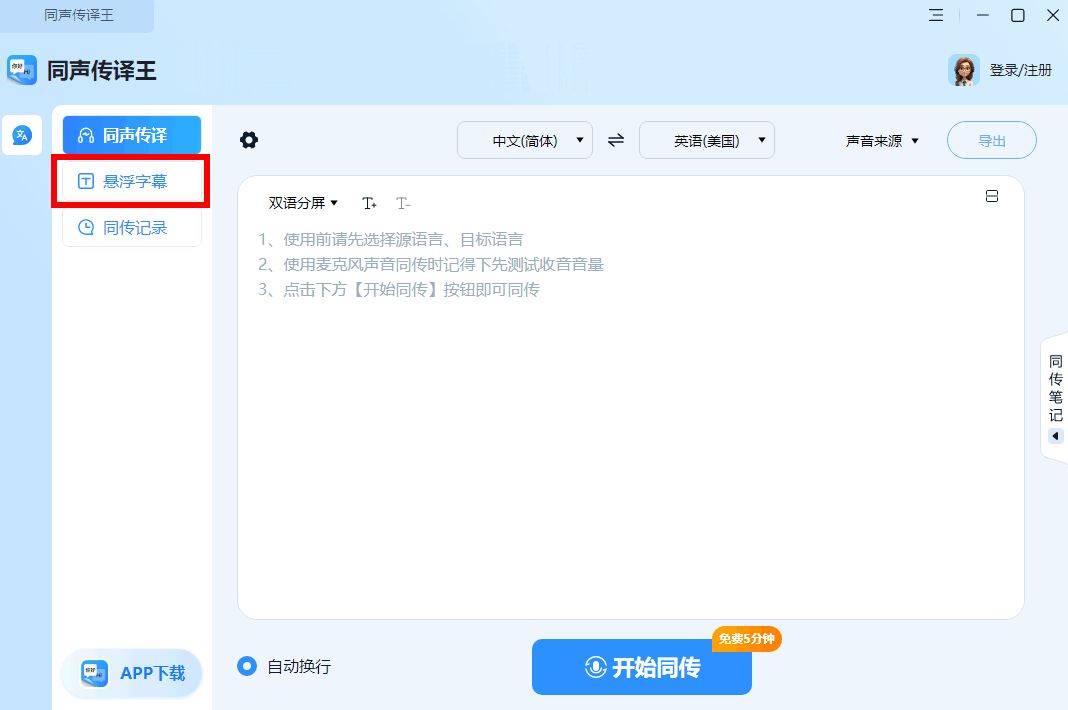Open the 双语分屏 display mode dropdown
This screenshot has height=710, width=1068.
coord(301,203)
